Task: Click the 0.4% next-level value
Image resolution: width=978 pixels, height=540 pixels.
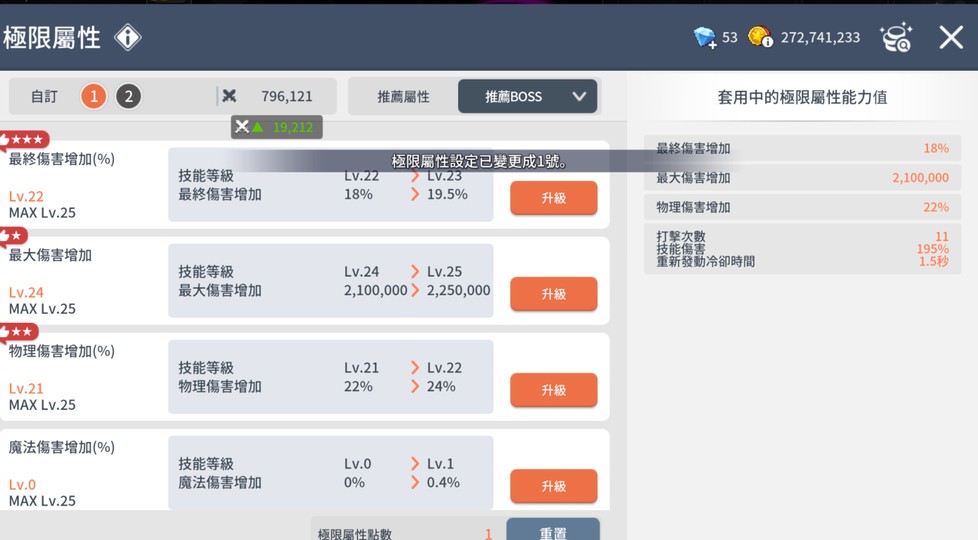Action: click(443, 482)
